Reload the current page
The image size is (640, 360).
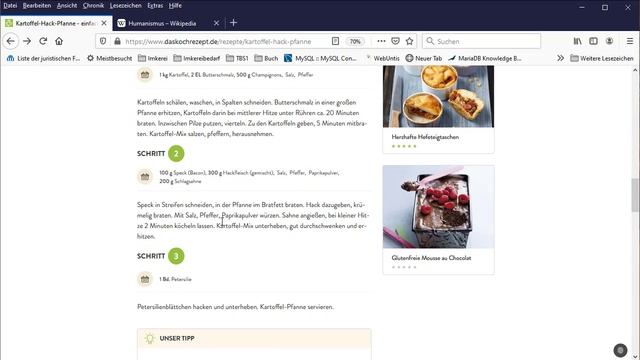[43, 41]
